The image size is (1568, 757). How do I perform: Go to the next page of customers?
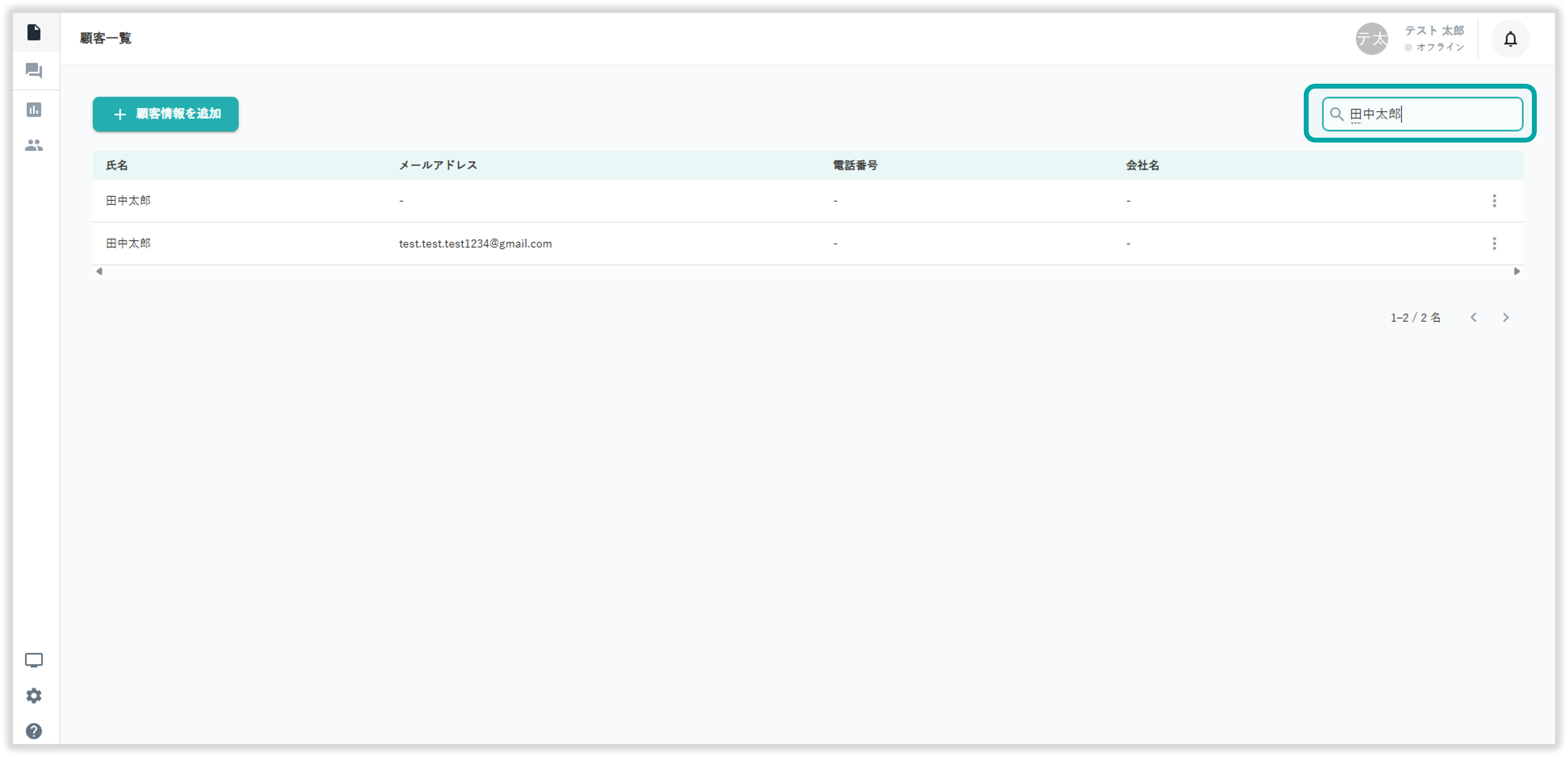[1505, 318]
